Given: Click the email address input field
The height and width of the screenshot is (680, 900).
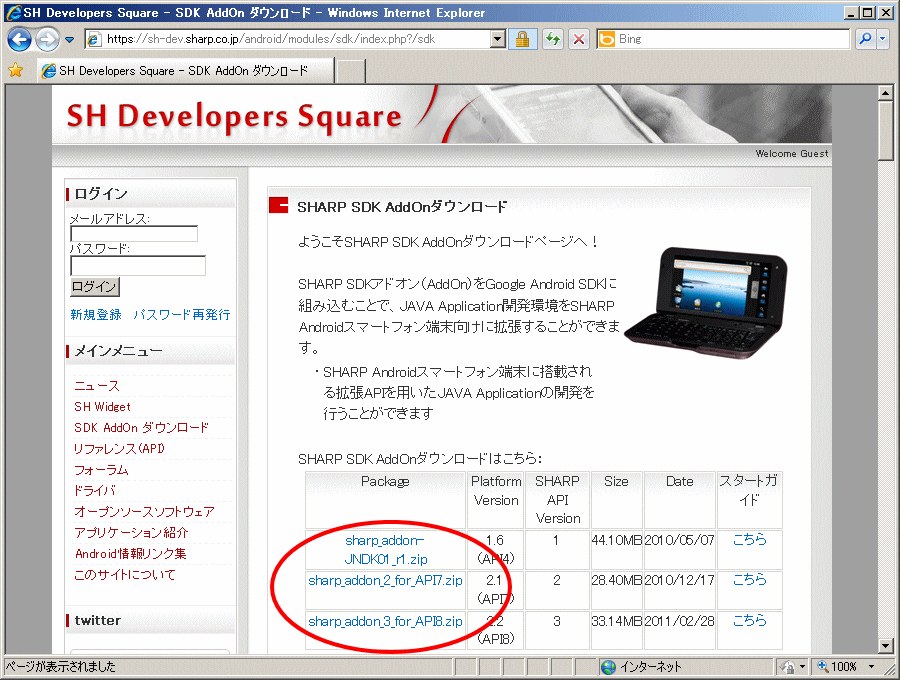Looking at the screenshot, I should coord(134,234).
